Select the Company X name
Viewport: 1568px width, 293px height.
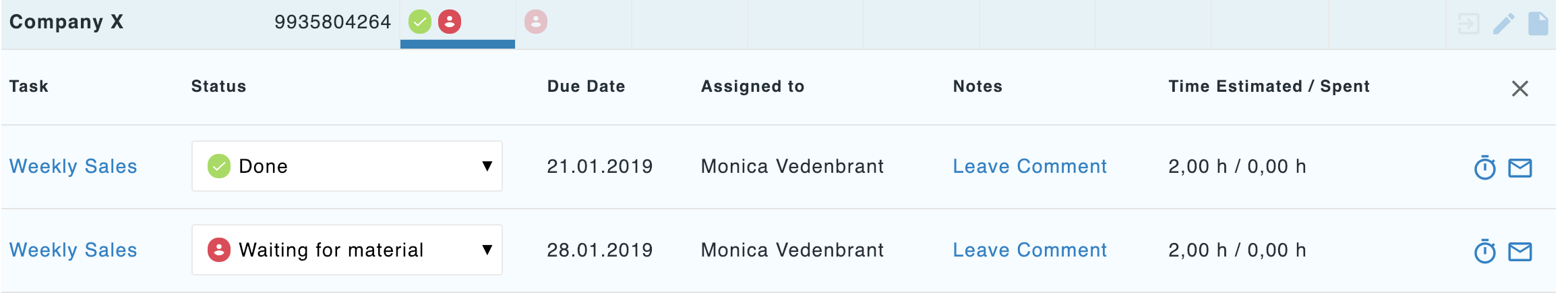pos(67,22)
